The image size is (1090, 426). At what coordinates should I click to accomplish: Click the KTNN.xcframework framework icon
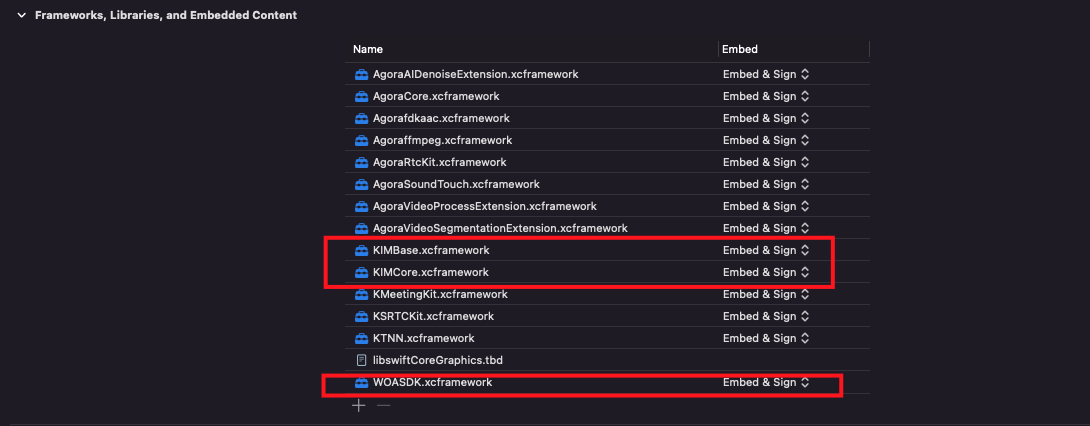coord(362,338)
